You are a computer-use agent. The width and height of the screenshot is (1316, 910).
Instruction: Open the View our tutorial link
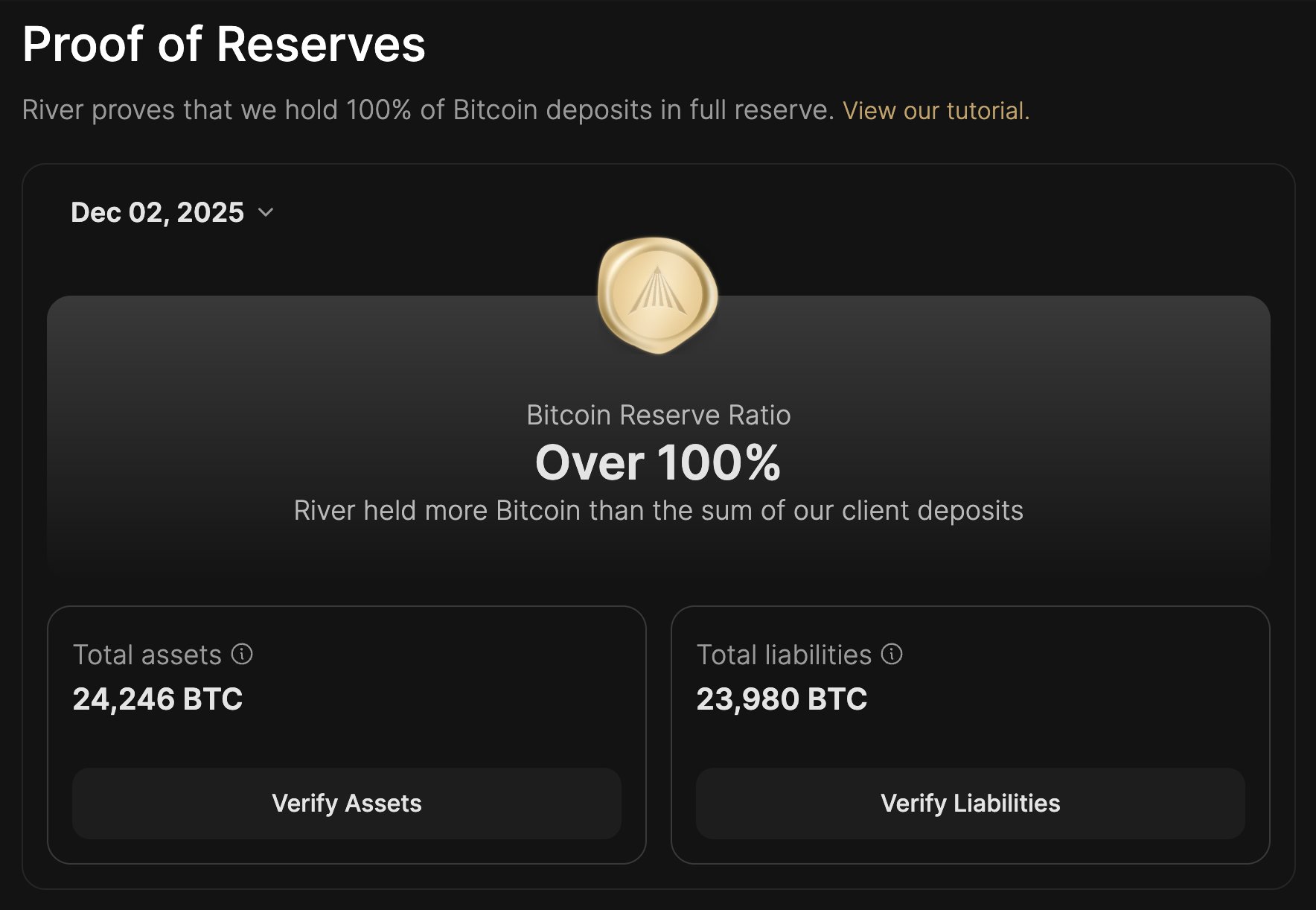(936, 110)
